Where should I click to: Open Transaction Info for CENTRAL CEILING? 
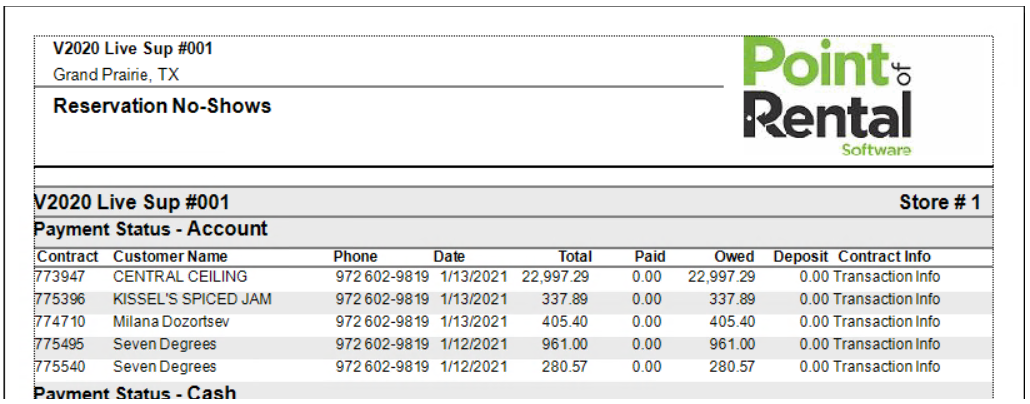(x=886, y=276)
